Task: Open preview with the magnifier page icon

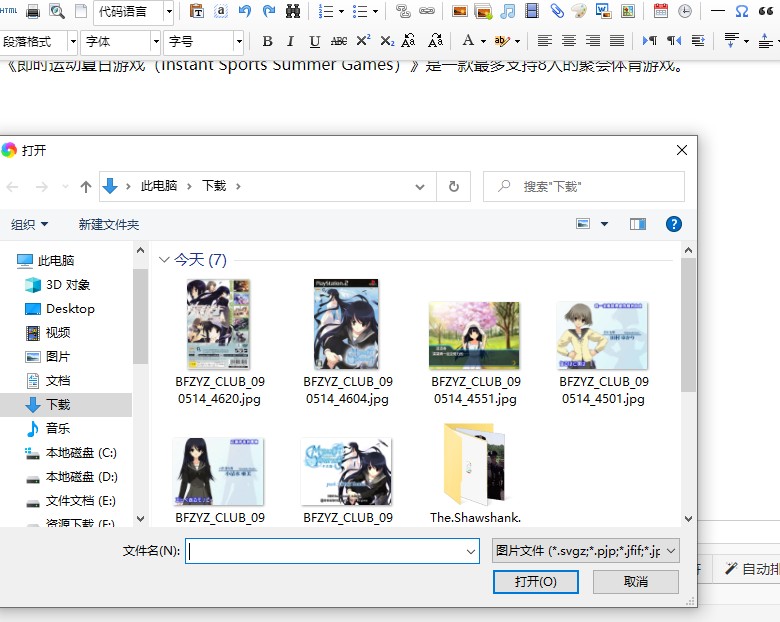Action: (57, 10)
